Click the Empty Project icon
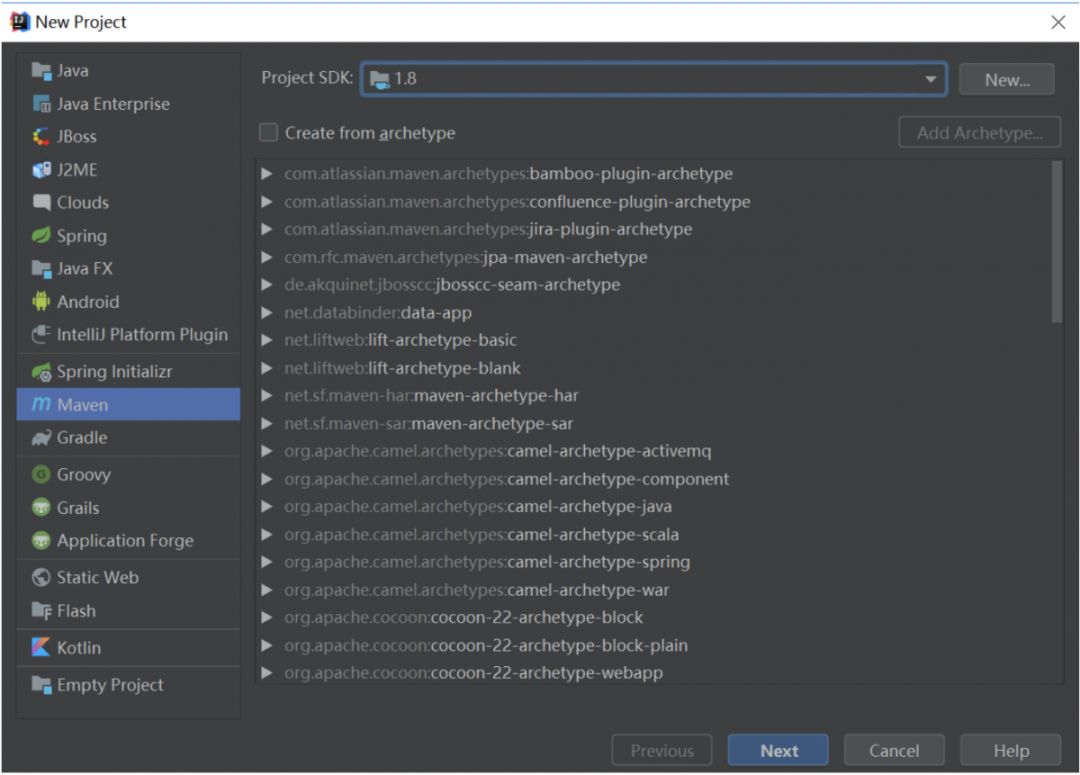 41,685
